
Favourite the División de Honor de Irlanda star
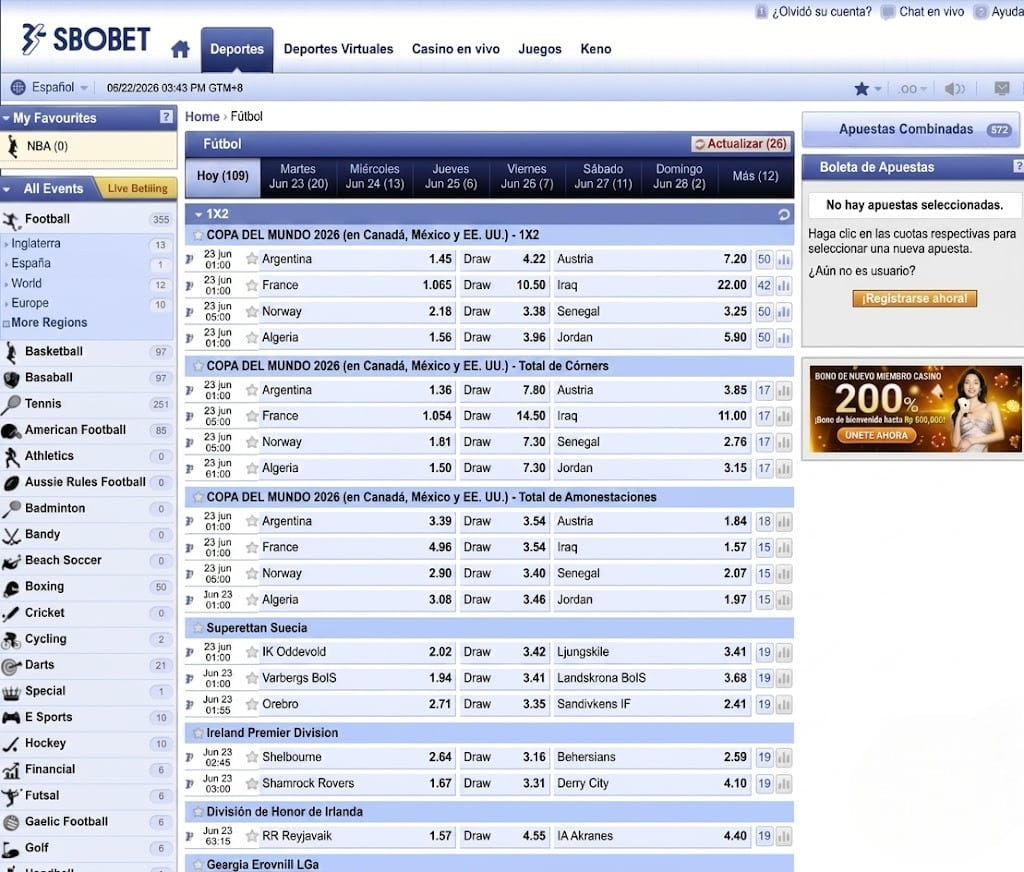click(x=198, y=812)
